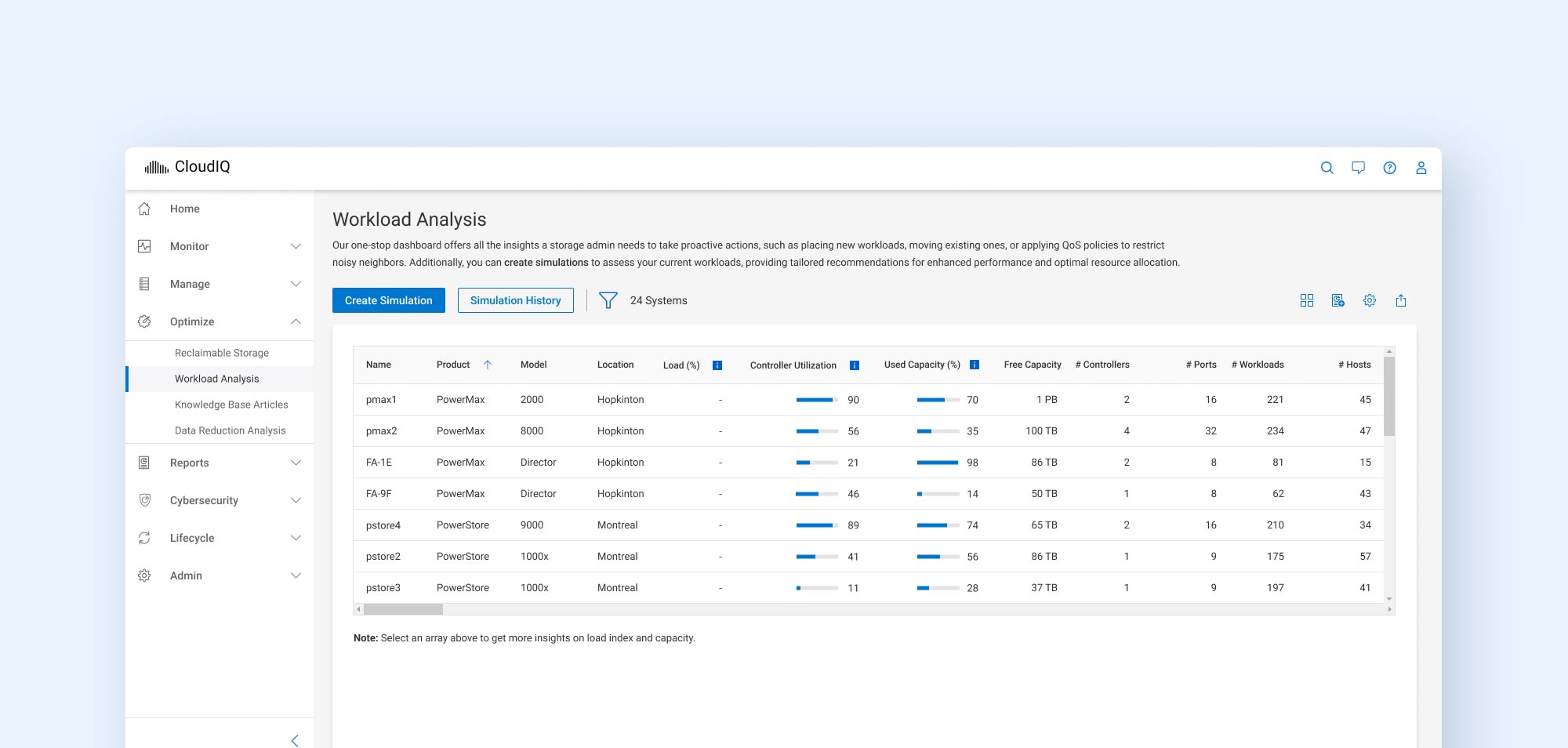Show Load (%) info tooltip icon
Viewport: 1568px width, 748px height.
point(717,365)
